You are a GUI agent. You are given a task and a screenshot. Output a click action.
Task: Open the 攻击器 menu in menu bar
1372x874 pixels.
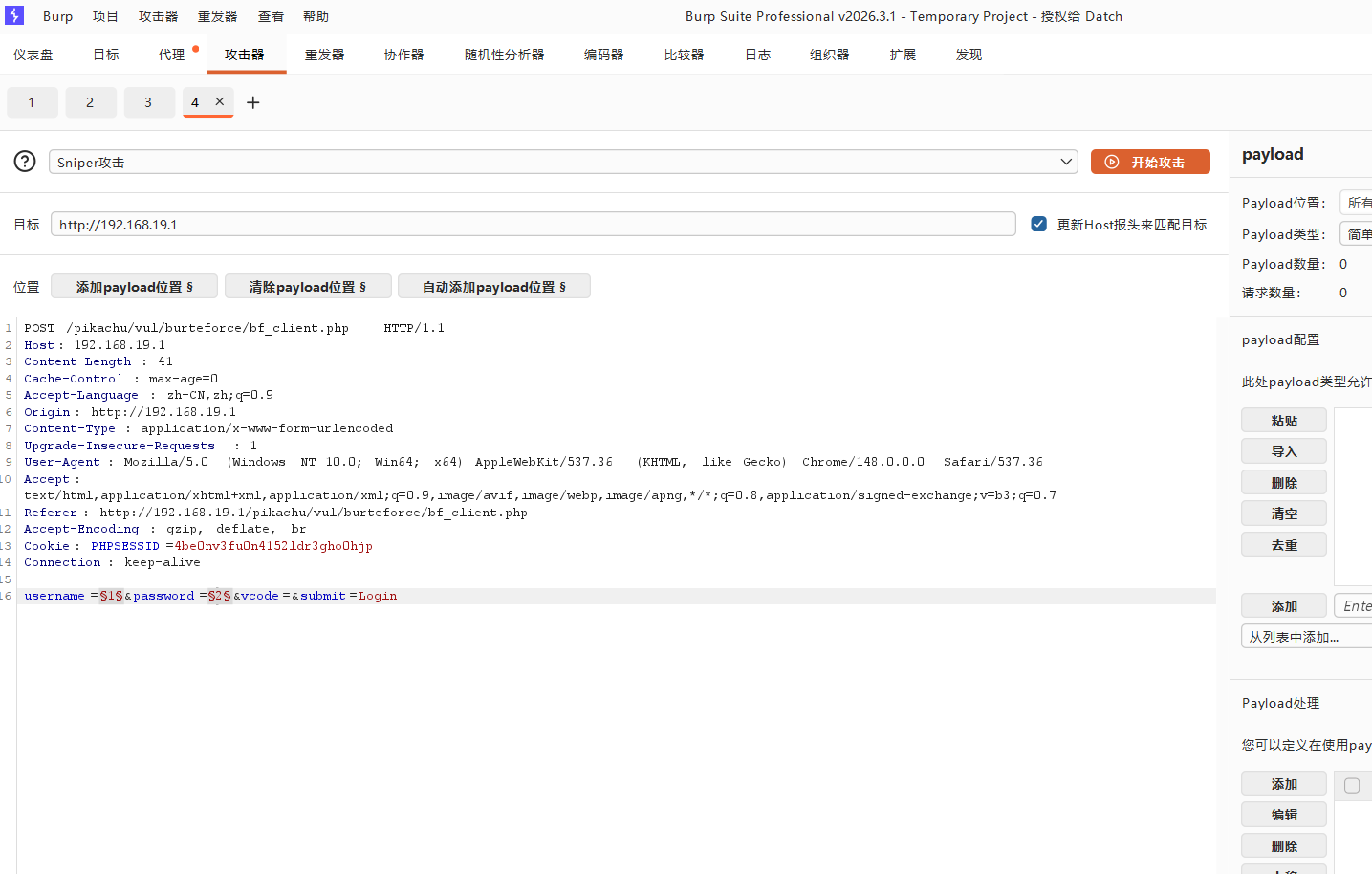pyautogui.click(x=158, y=16)
